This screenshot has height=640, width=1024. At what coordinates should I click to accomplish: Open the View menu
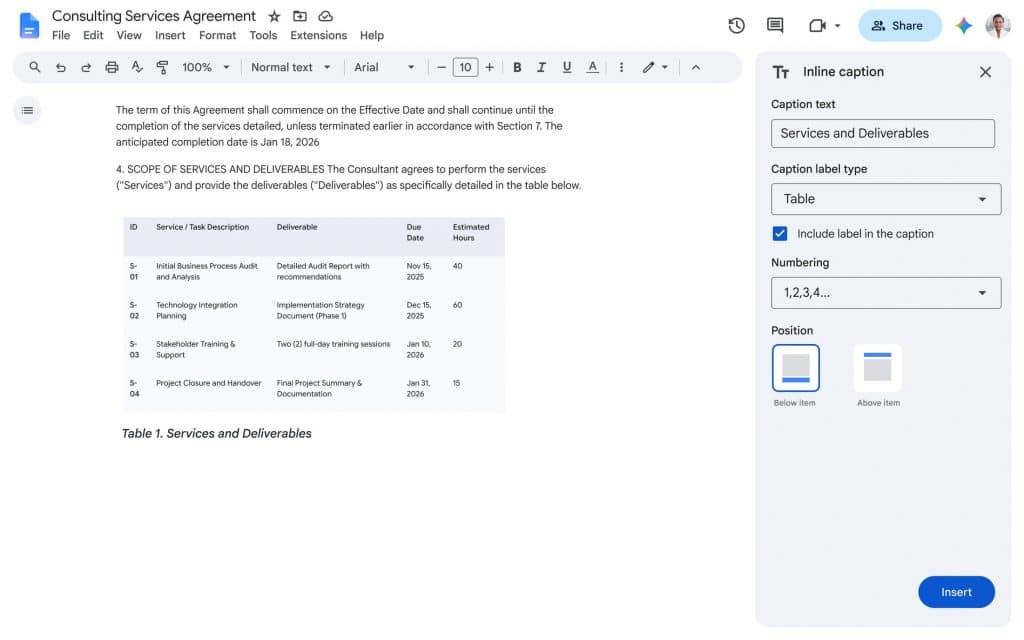129,35
